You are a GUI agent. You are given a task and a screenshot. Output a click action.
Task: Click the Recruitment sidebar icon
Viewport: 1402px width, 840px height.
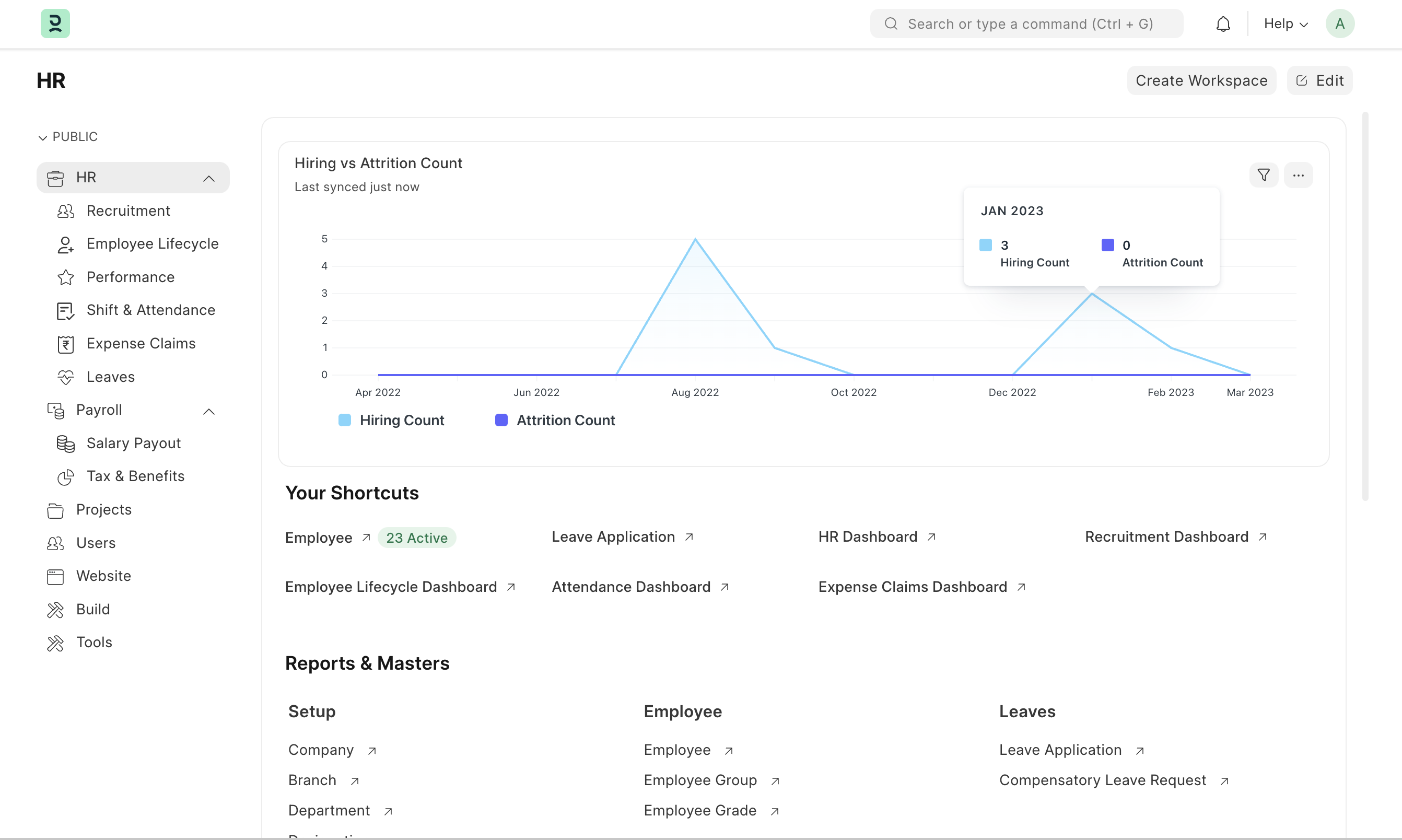66,211
